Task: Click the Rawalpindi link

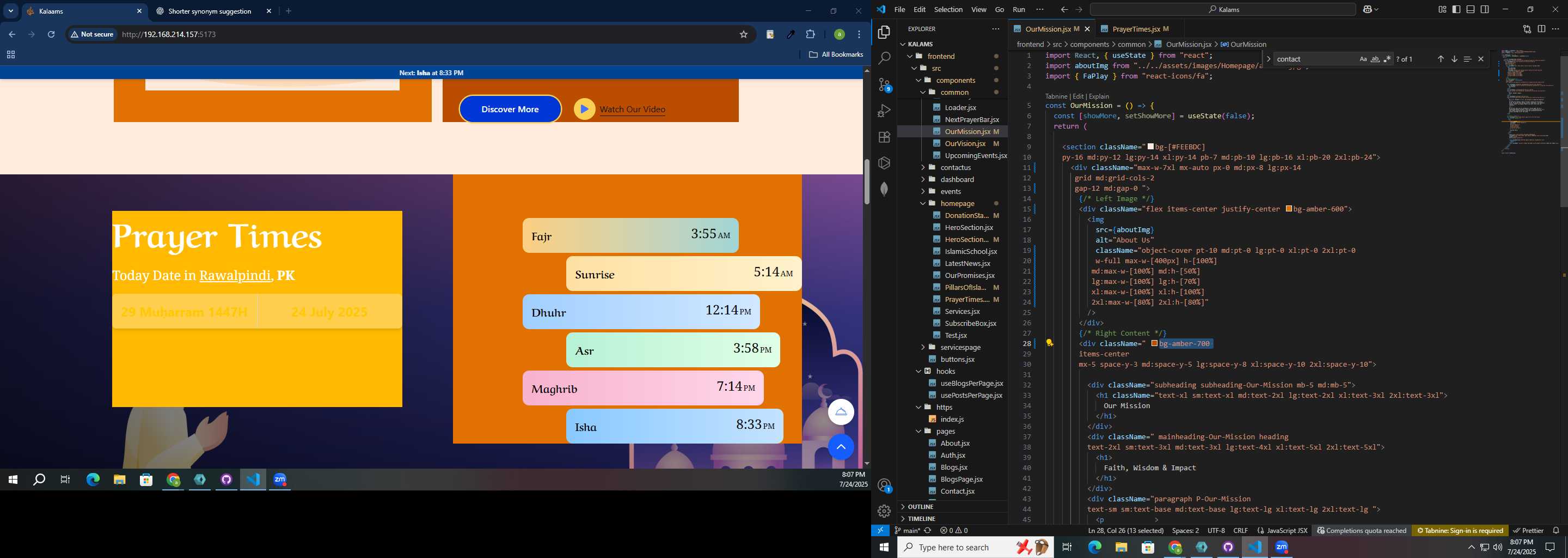Action: point(235,275)
